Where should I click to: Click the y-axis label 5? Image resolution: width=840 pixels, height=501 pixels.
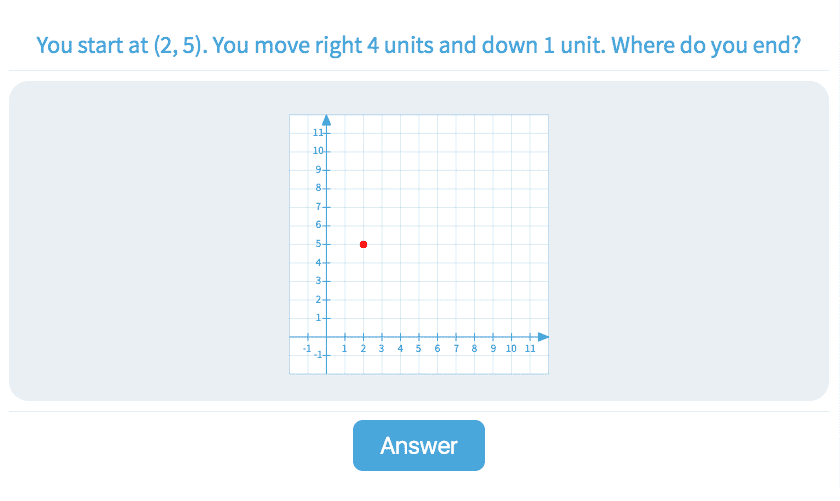click(x=317, y=244)
